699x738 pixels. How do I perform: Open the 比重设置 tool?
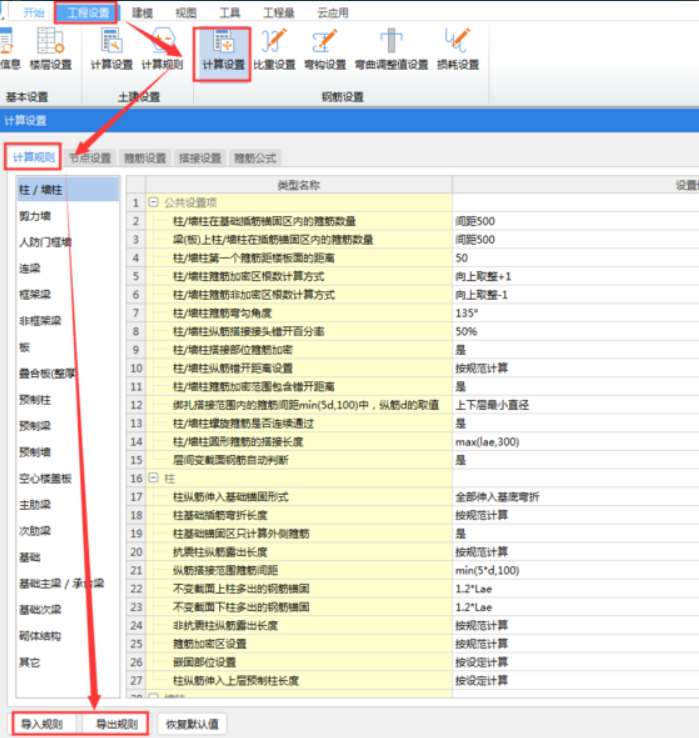tap(273, 49)
